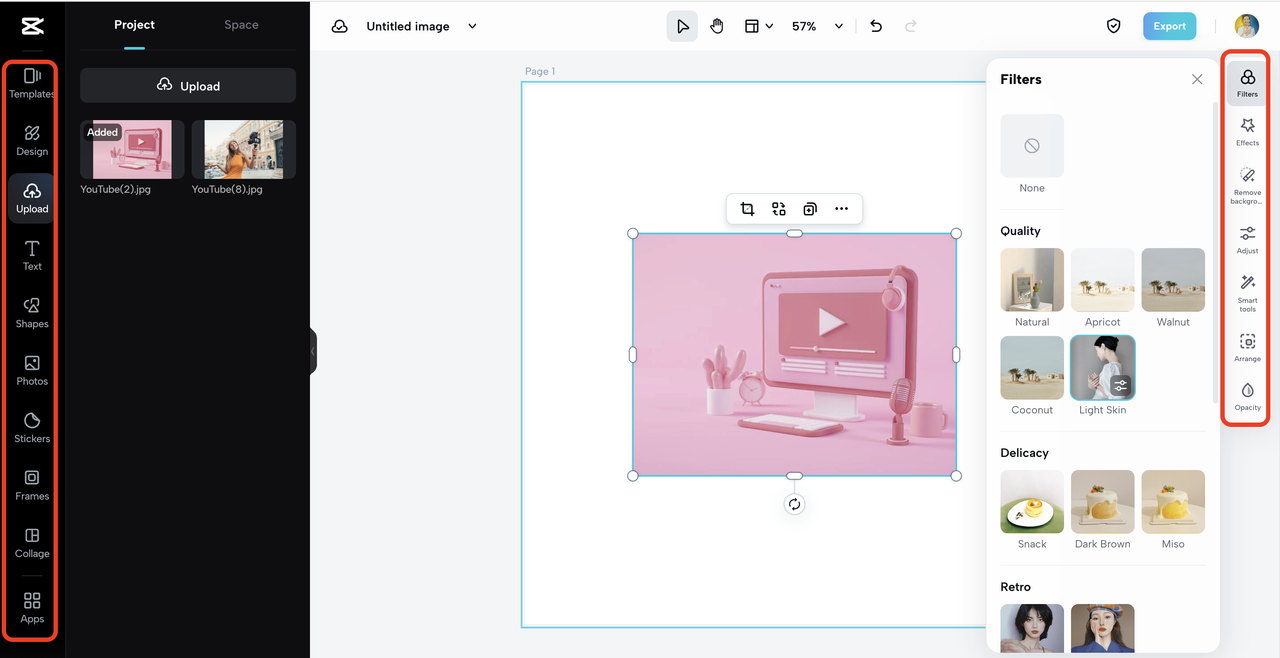Select the hand pan tool
1280x658 pixels.
pos(717,26)
